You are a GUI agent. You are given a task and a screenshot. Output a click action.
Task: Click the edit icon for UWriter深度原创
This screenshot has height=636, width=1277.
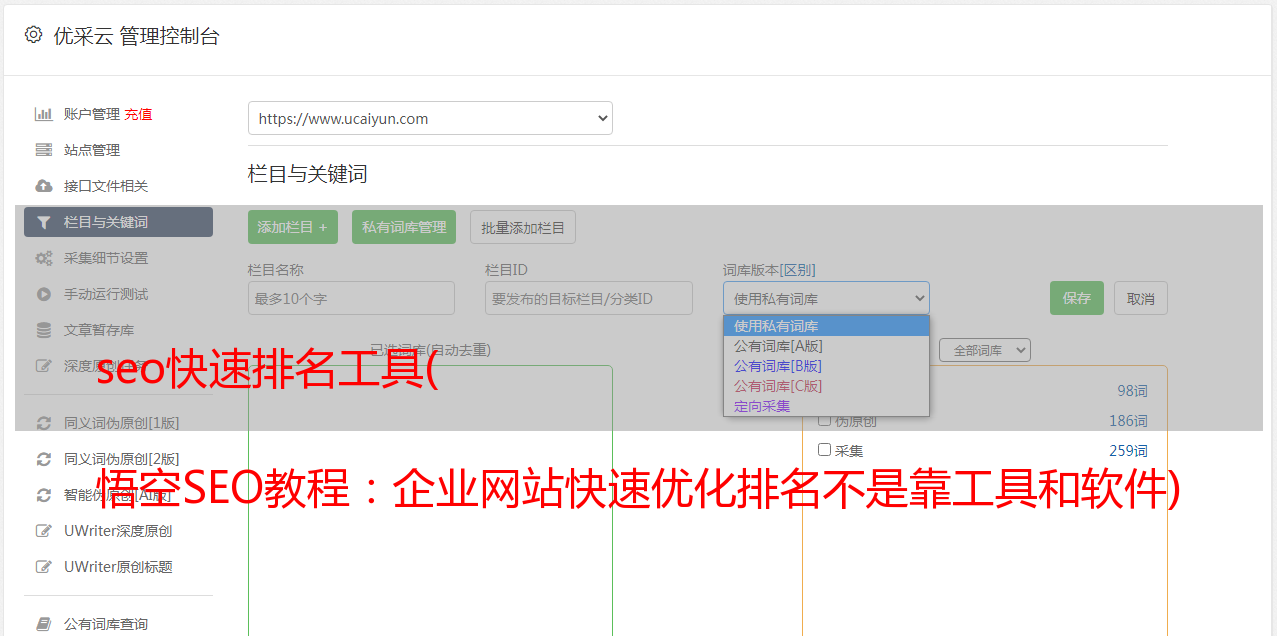point(44,531)
